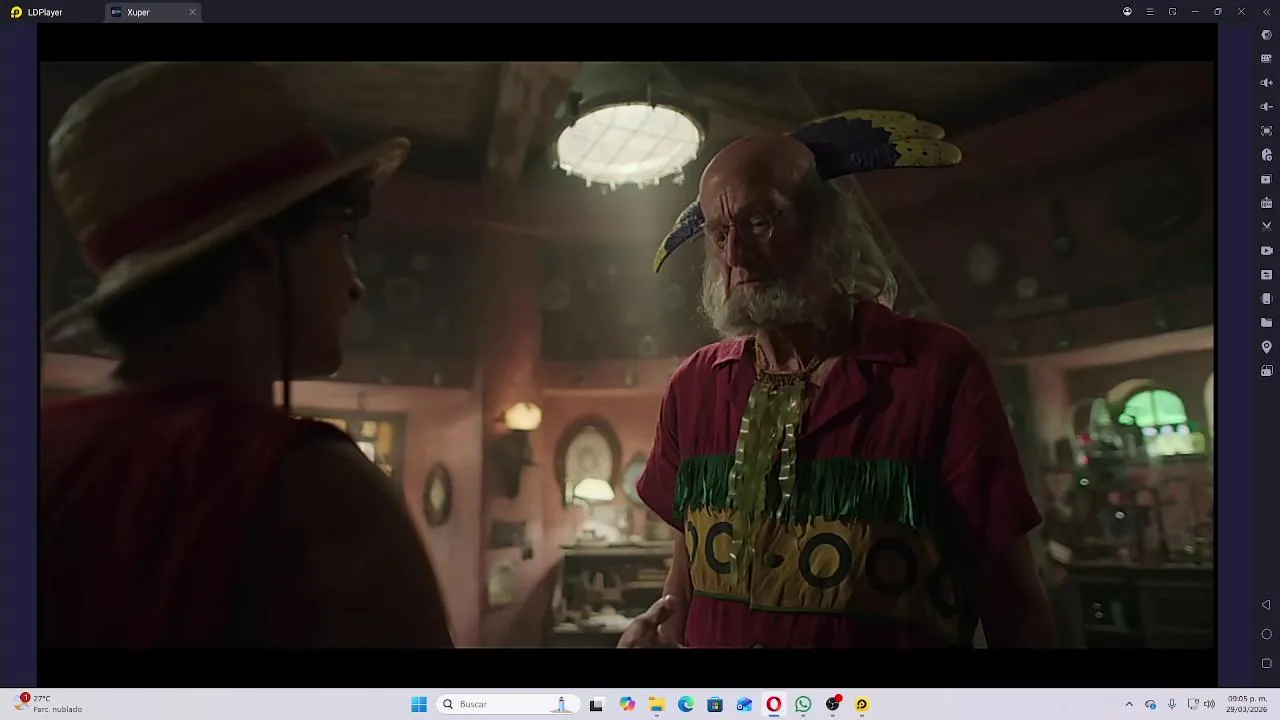Open the operation recorder mouse icon

1266,155
